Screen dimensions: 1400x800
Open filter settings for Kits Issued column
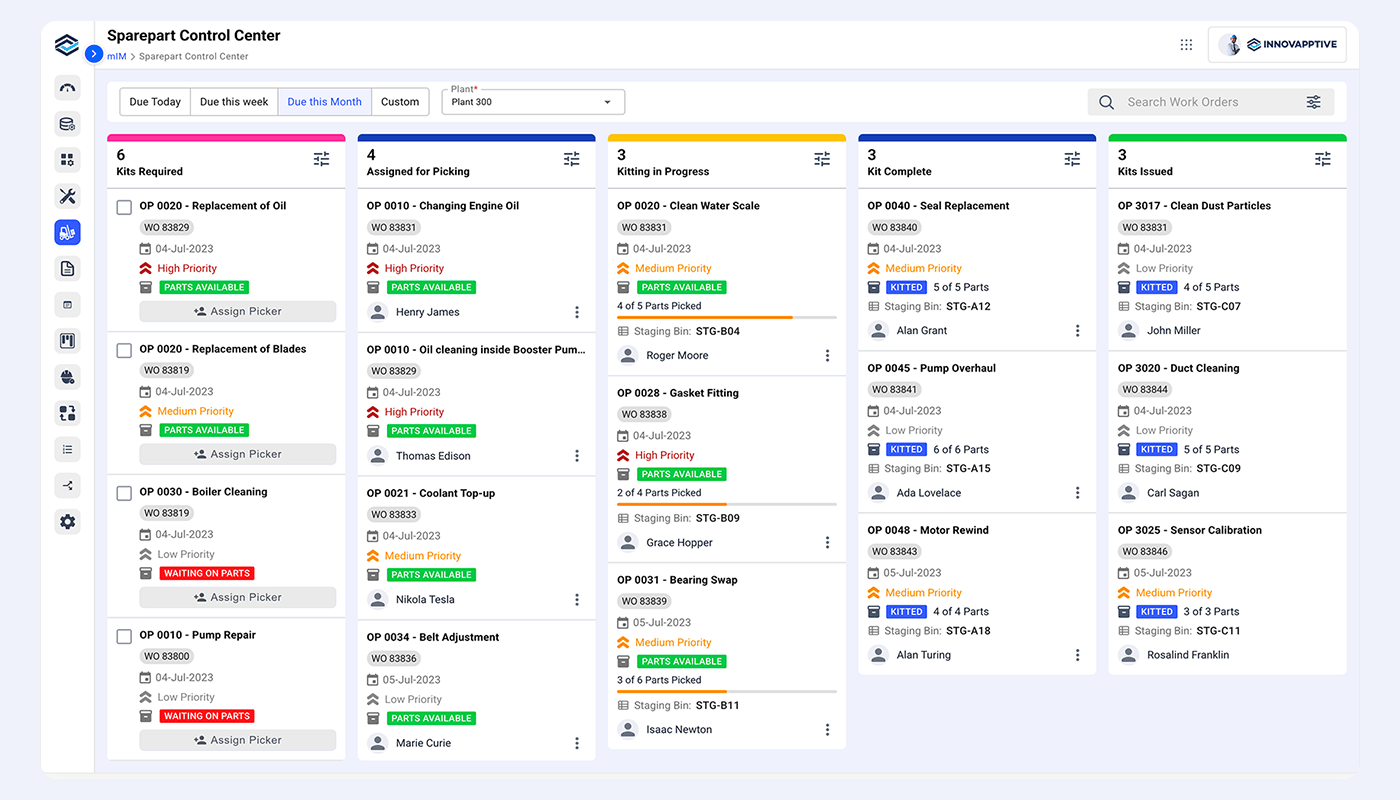pyautogui.click(x=1322, y=159)
